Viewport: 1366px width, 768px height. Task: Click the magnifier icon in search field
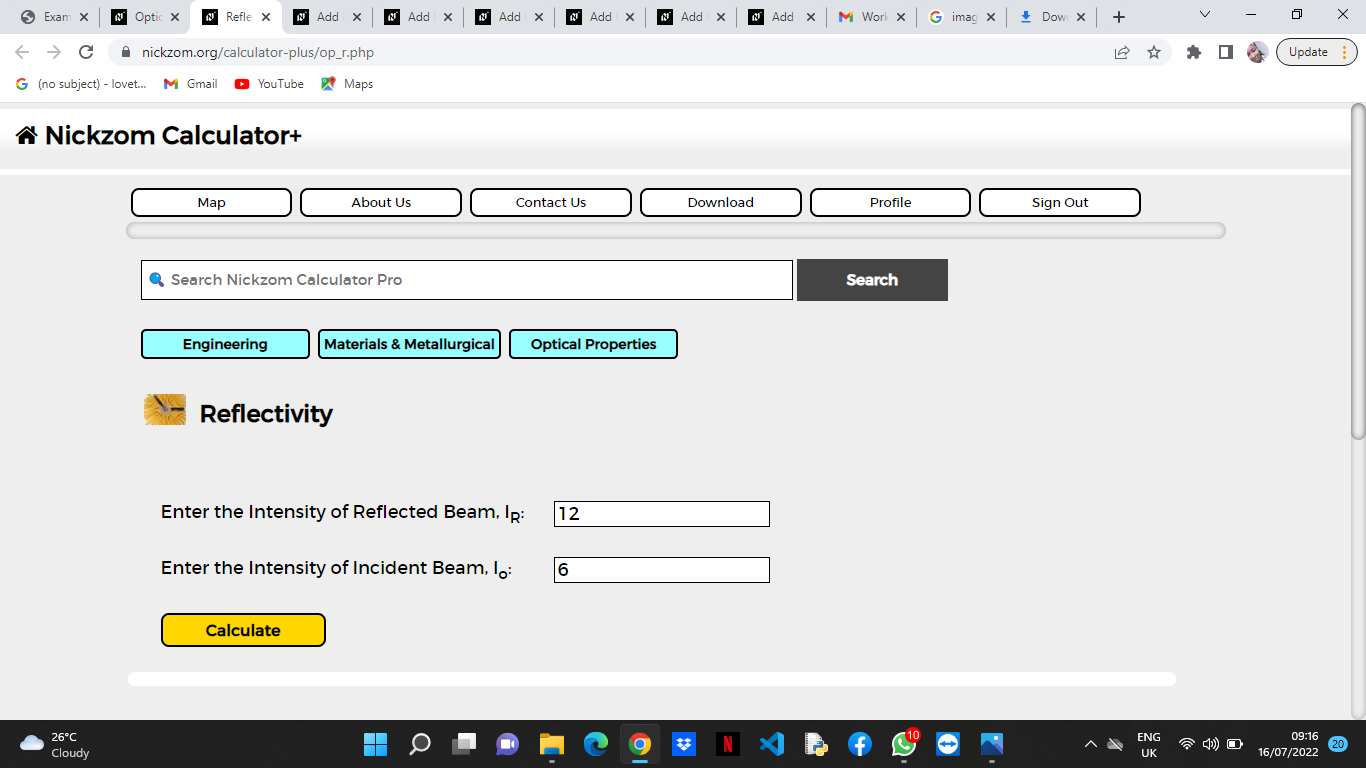point(156,280)
